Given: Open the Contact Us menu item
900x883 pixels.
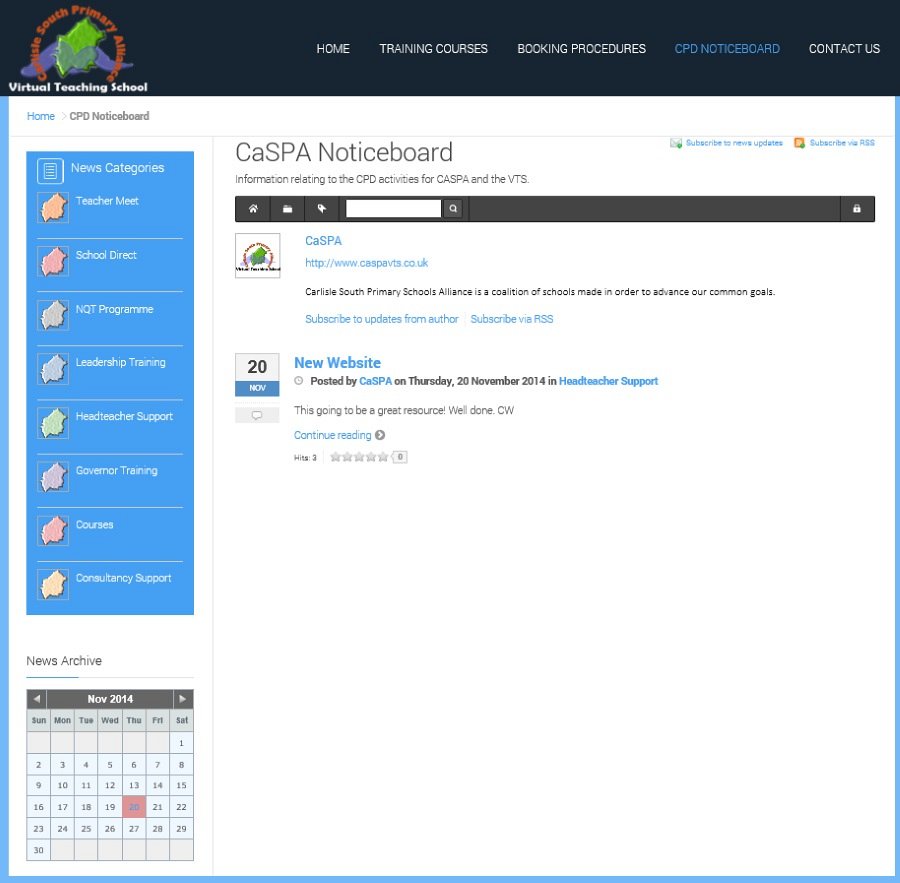Looking at the screenshot, I should tap(844, 49).
